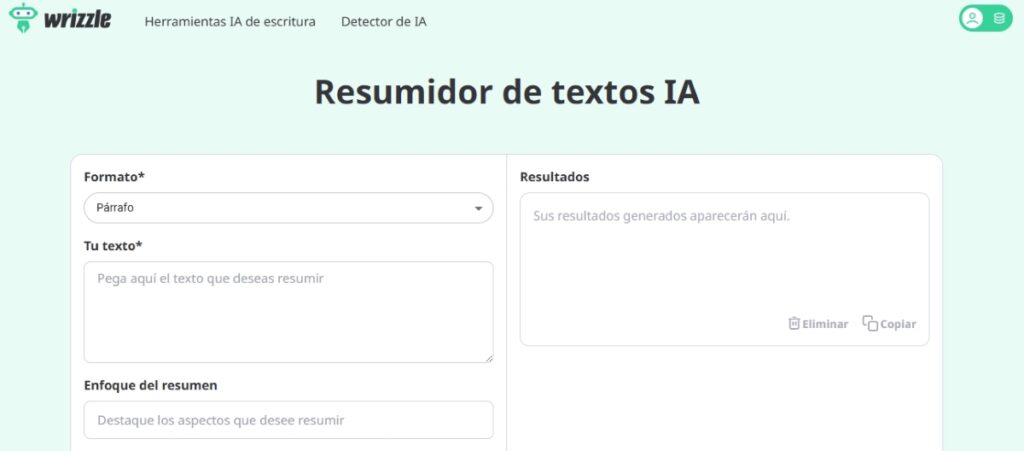Screen dimensions: 1024x451
Task: Click the wrizzle wordmark text
Action: point(77,20)
